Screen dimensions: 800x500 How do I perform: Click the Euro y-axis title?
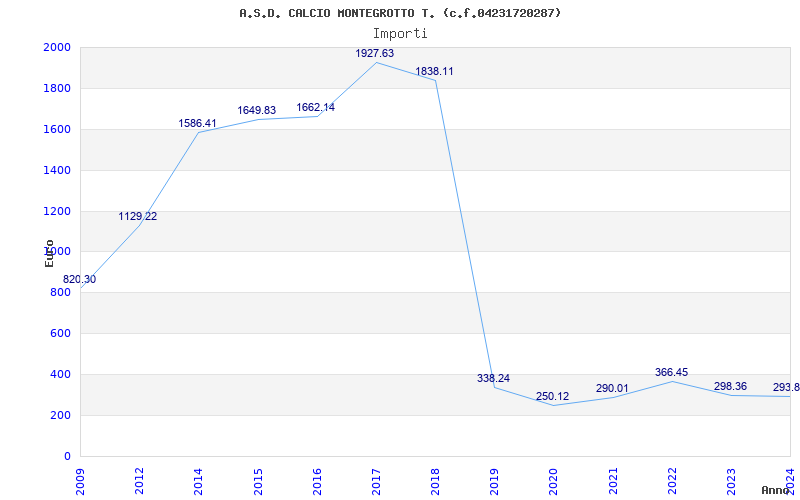coord(49,253)
